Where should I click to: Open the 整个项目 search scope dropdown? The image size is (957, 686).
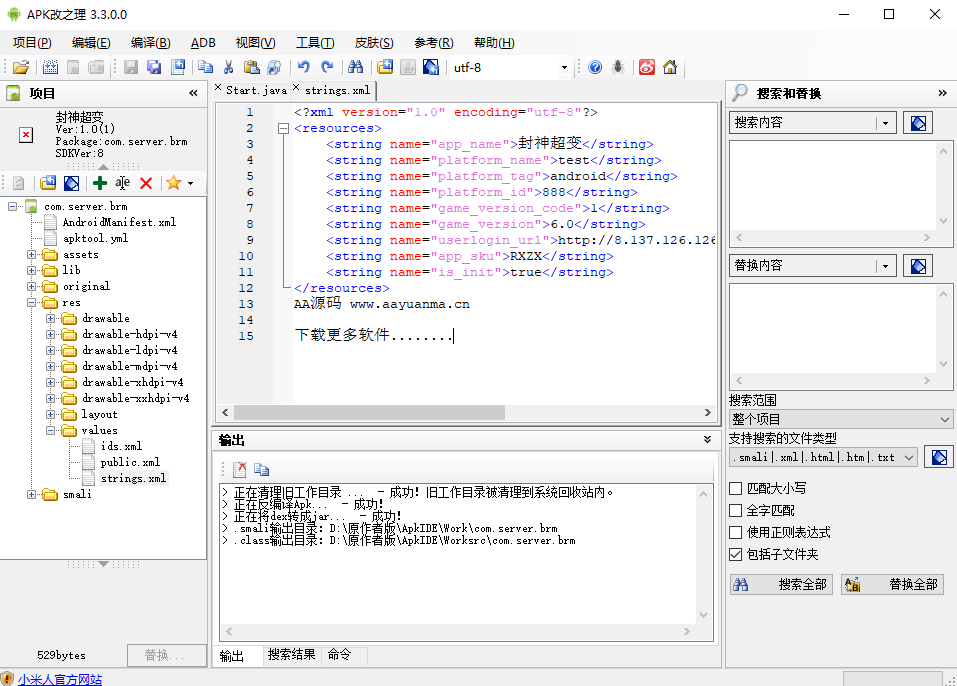pos(840,419)
